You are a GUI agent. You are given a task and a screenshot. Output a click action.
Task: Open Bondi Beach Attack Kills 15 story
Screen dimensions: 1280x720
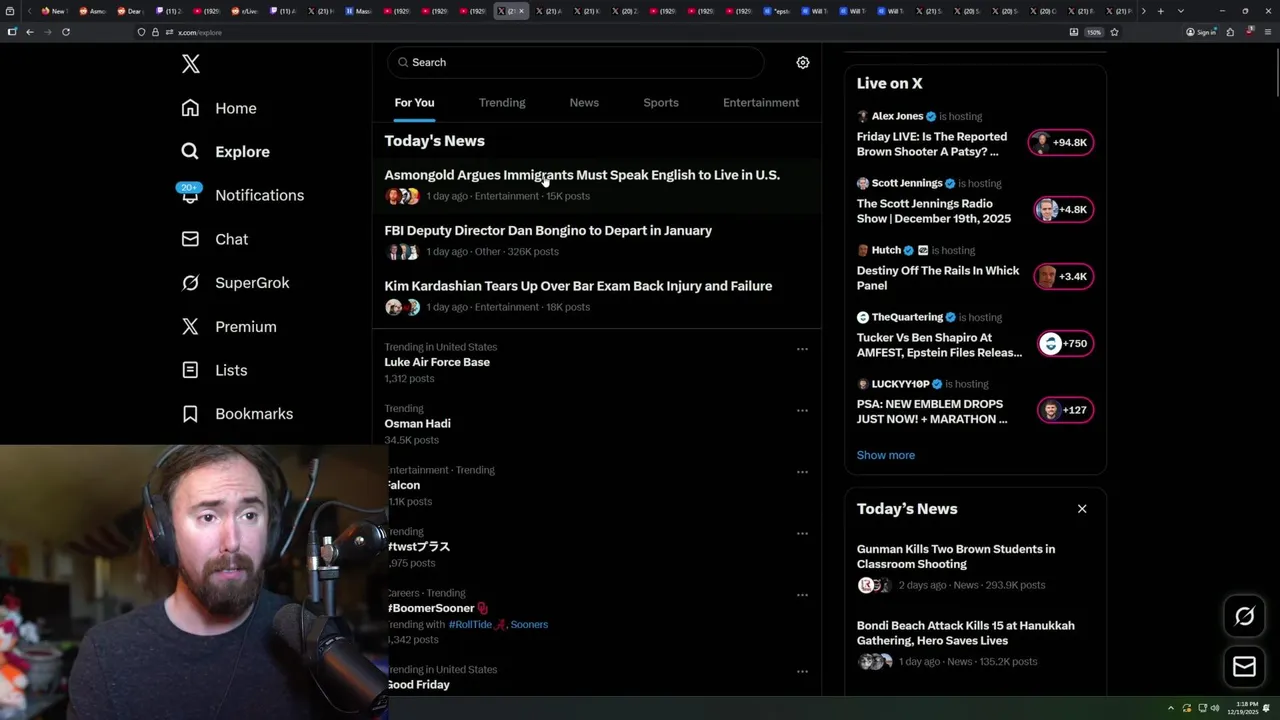966,633
